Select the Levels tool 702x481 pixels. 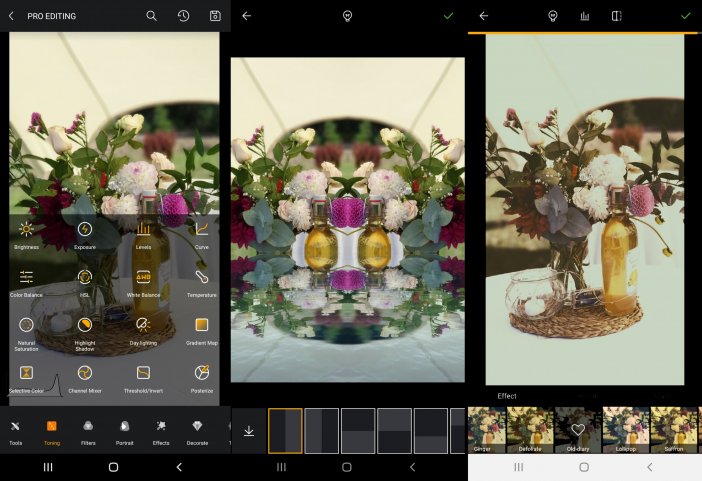point(143,235)
